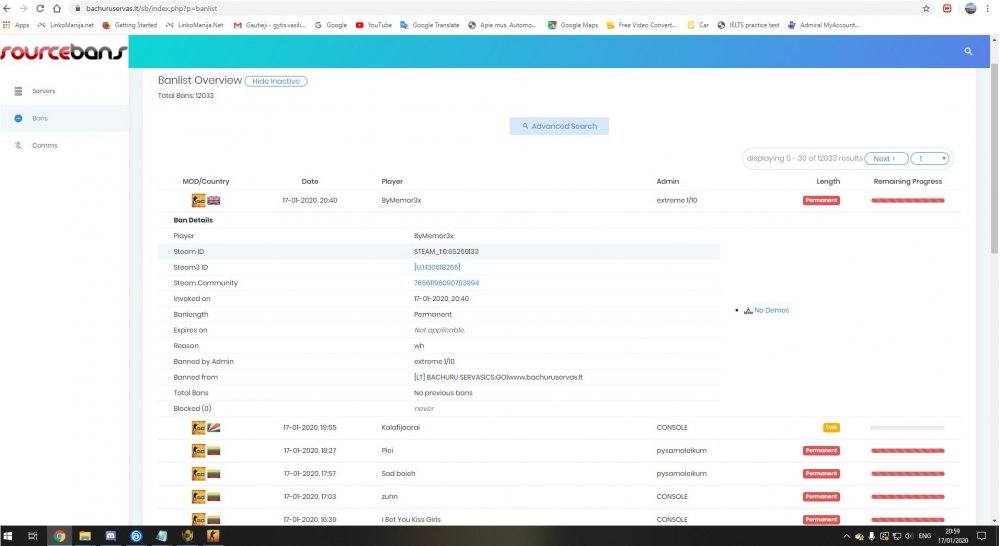Toggle the Hide Inactive bans filter

click(276, 81)
